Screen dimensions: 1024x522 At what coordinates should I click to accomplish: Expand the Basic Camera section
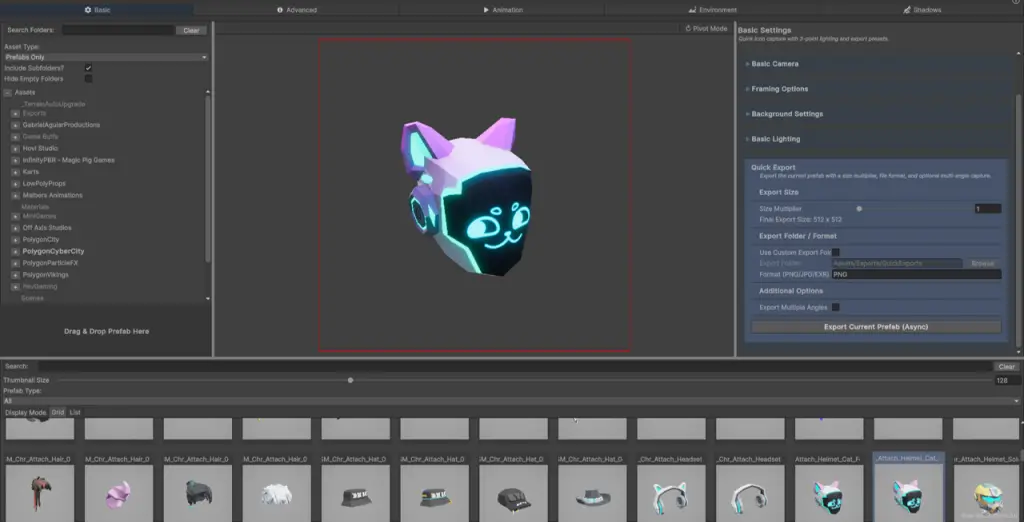(776, 64)
